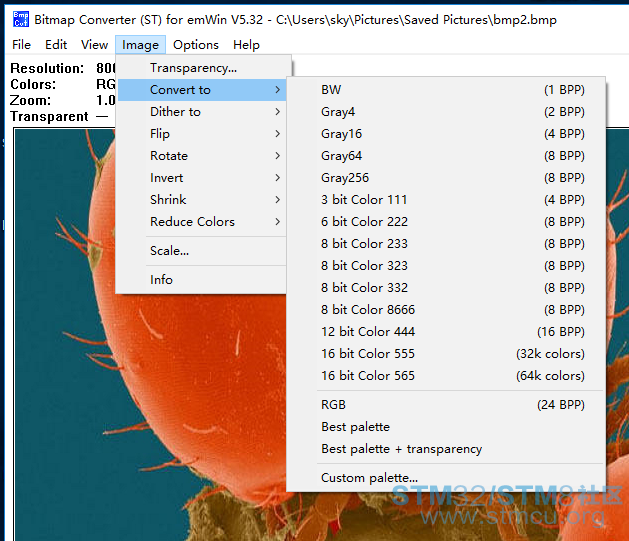Viewport: 629px width, 541px height.
Task: Choose Scale... from the Image menu
Action: click(202, 251)
